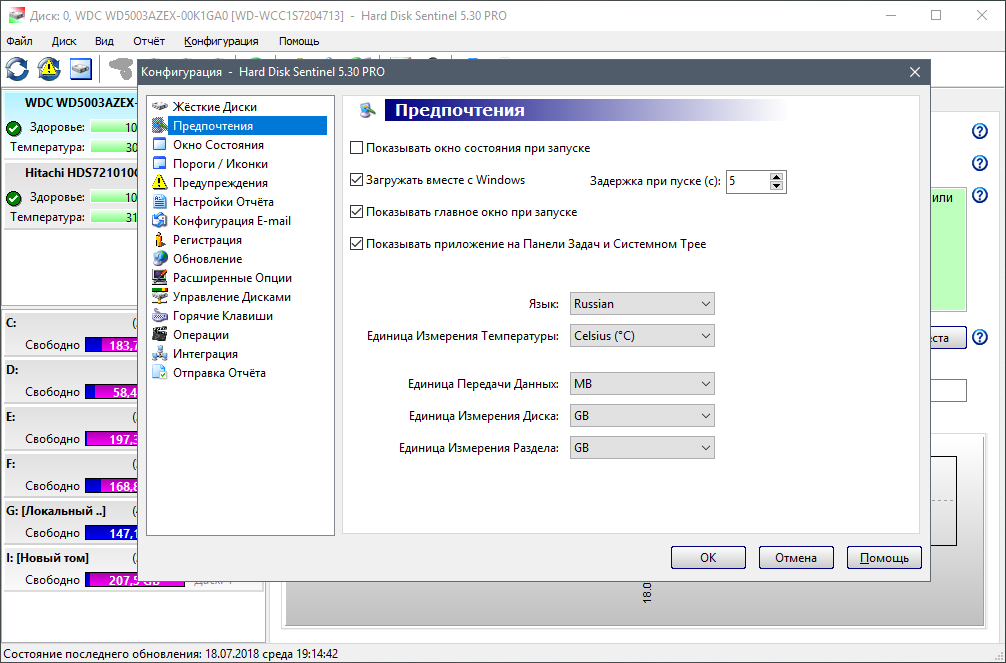Enable Показывать окно состояния при запуске

[x=357, y=148]
